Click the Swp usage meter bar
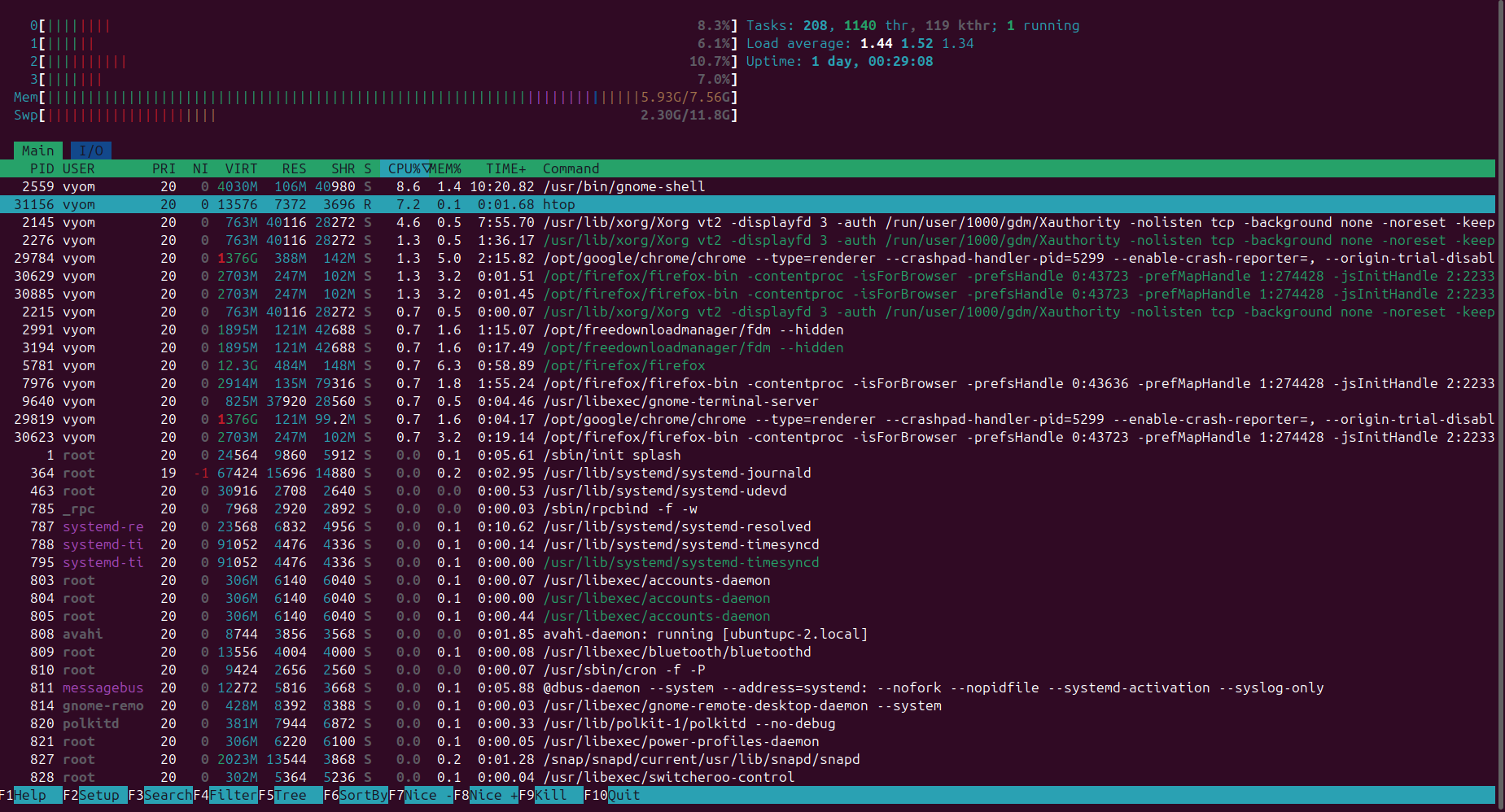This screenshot has width=1505, height=812. pos(376,115)
